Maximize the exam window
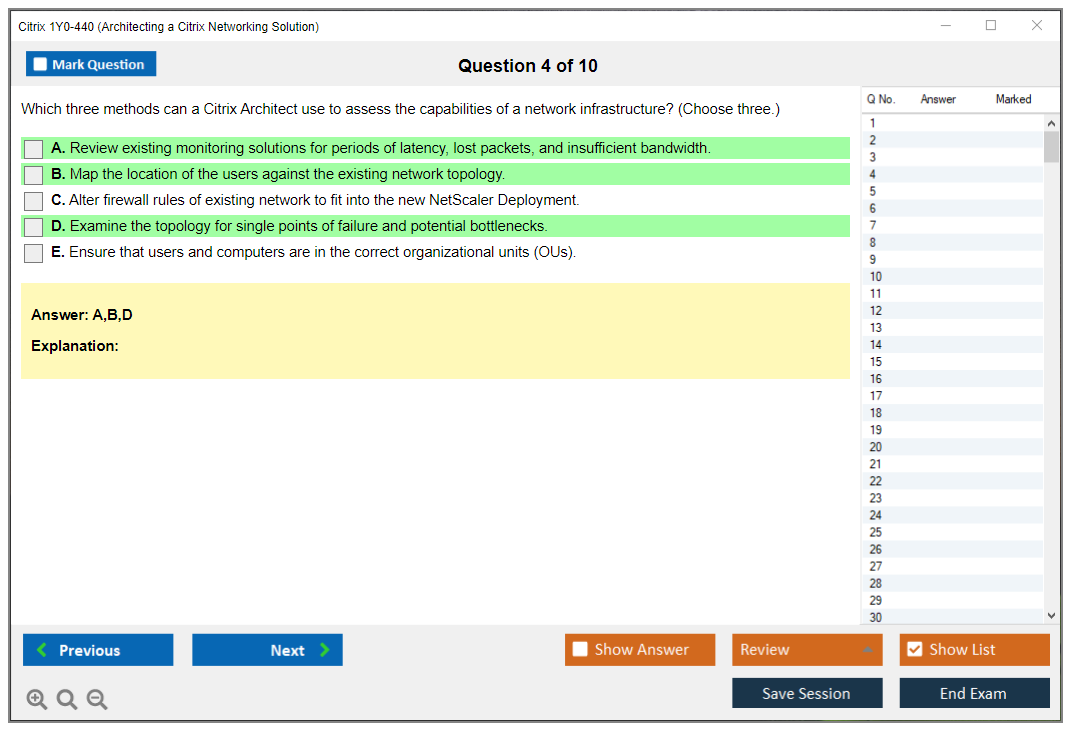The height and width of the screenshot is (735, 1075). click(x=991, y=26)
